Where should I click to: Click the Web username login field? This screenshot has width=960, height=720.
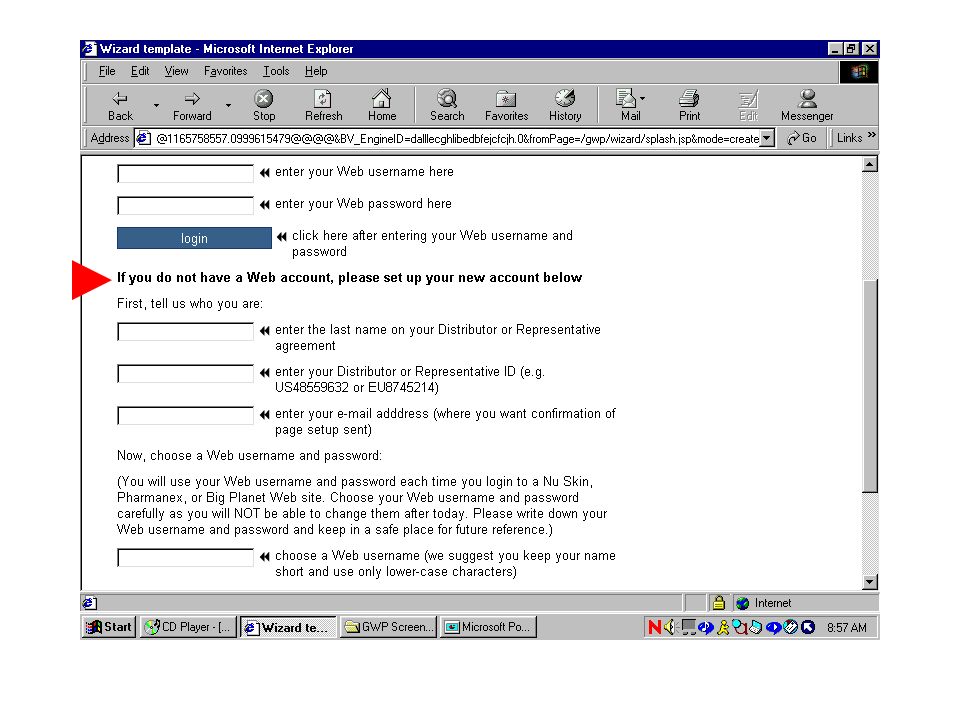185,173
